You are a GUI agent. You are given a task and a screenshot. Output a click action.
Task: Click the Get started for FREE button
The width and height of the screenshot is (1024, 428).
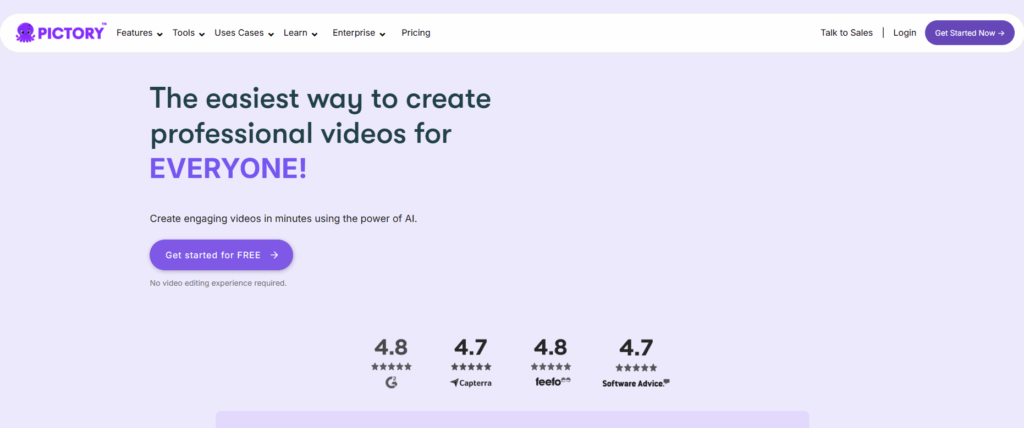point(221,255)
